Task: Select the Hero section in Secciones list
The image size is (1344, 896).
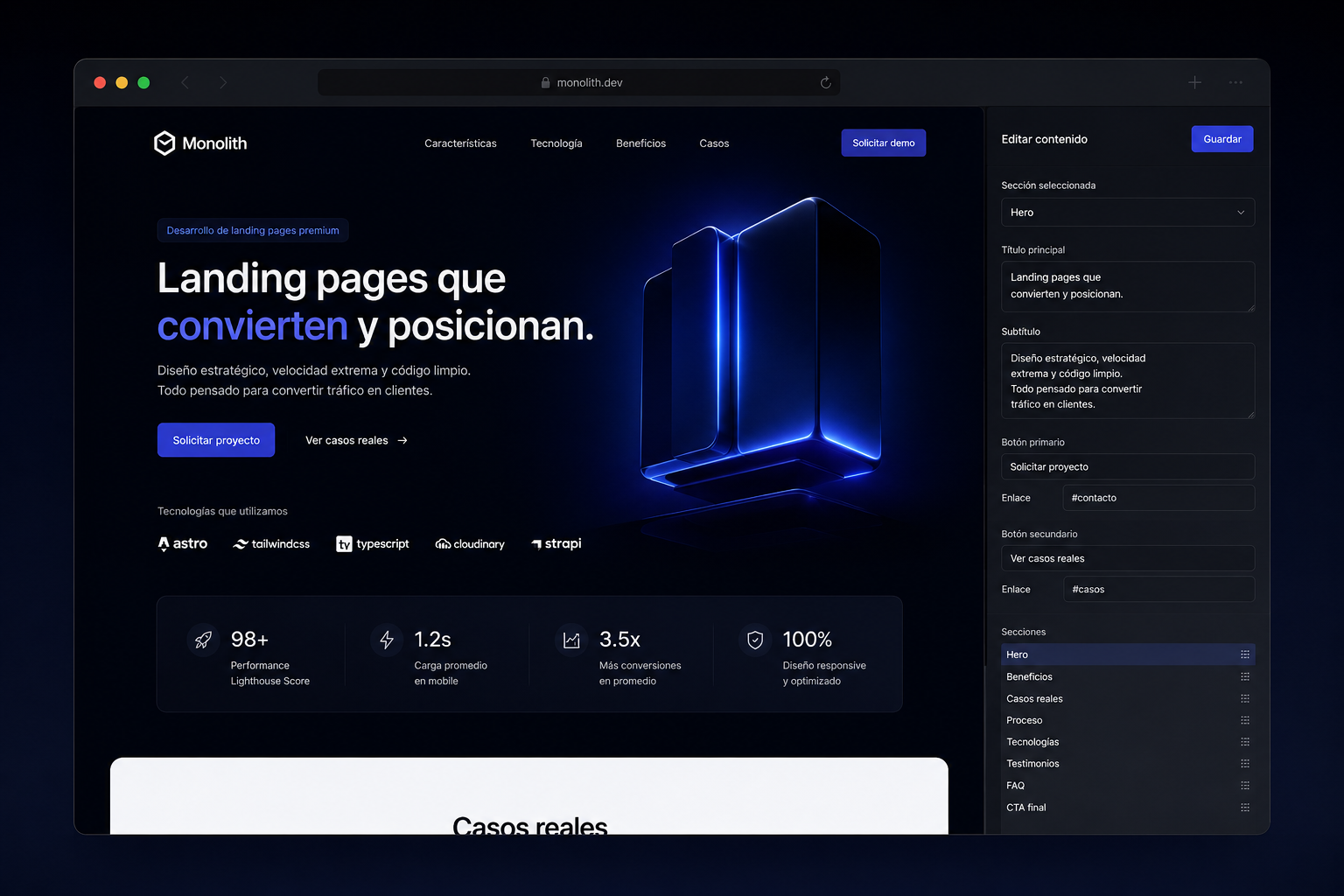Action: (1128, 654)
